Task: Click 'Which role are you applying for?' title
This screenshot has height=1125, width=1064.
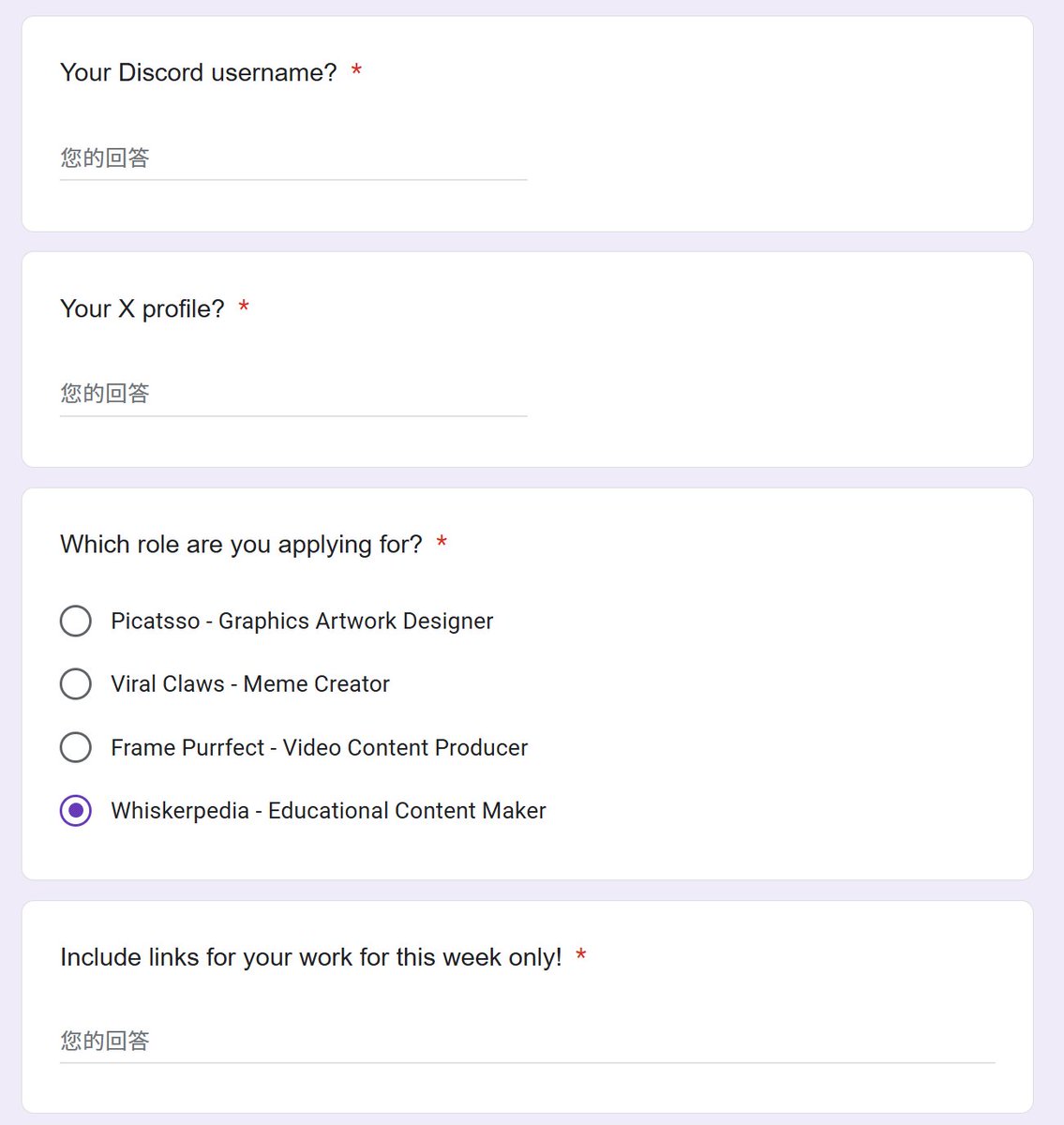Action: tap(241, 545)
